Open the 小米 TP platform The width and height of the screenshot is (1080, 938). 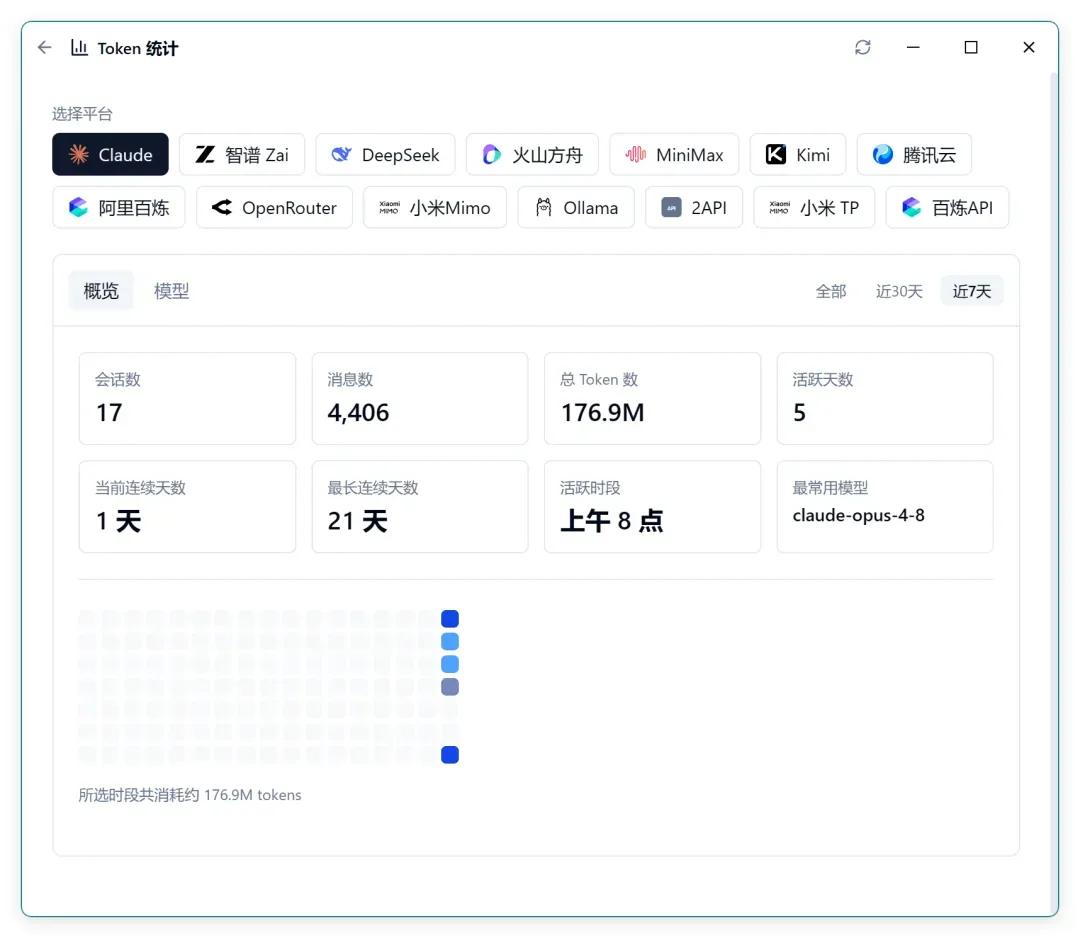coord(814,207)
